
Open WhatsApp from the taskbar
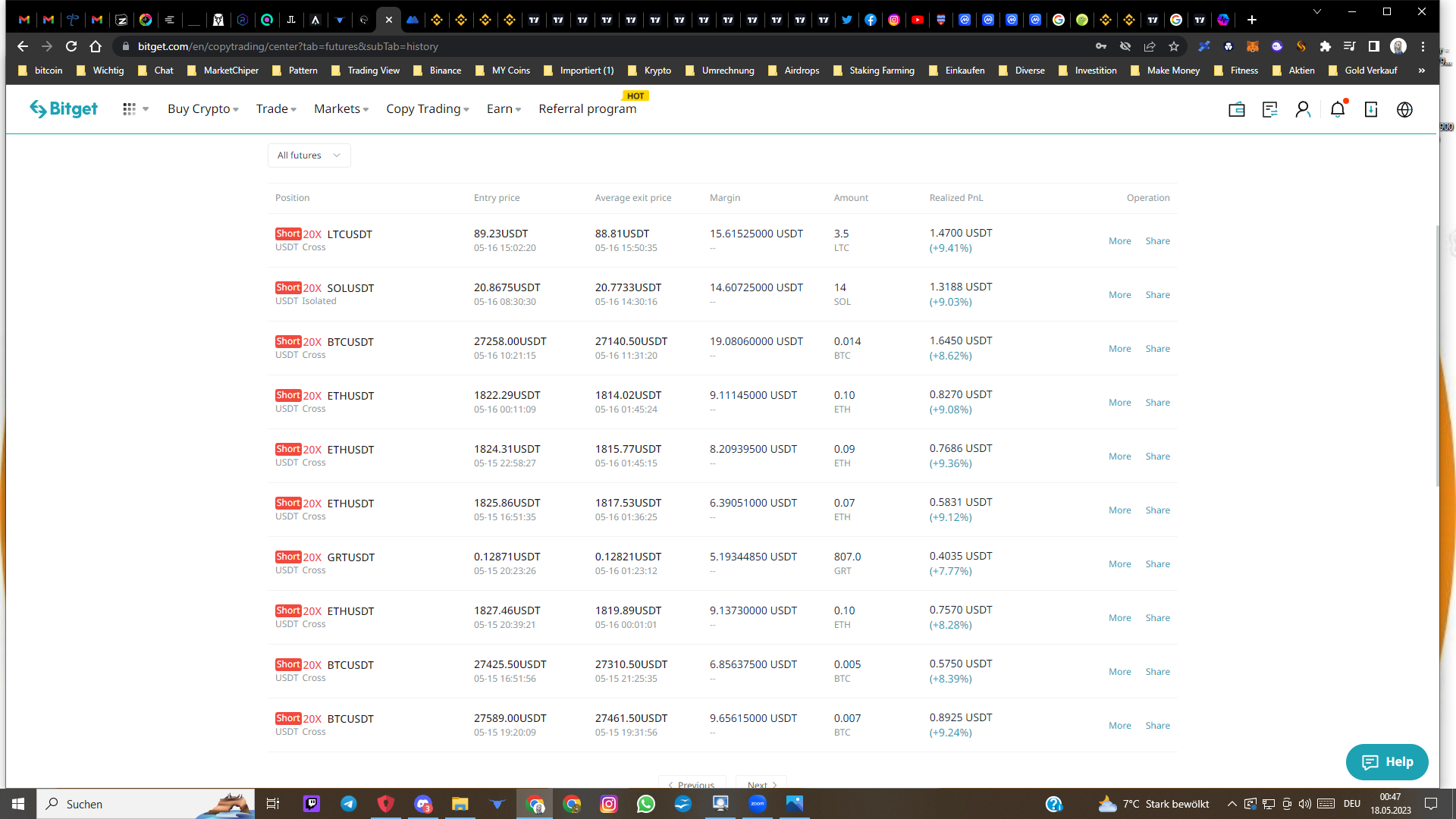(646, 804)
